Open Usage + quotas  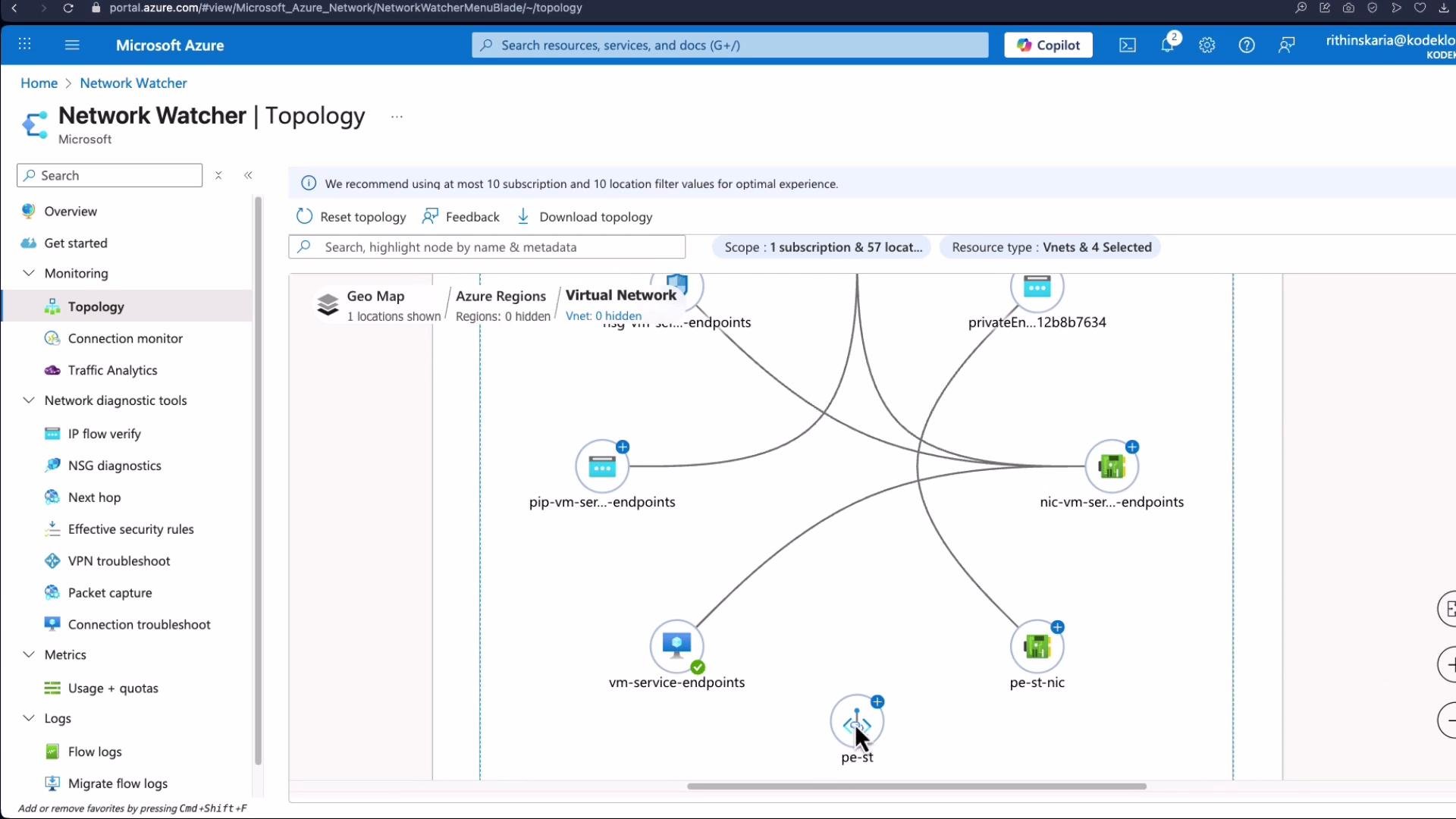point(113,689)
